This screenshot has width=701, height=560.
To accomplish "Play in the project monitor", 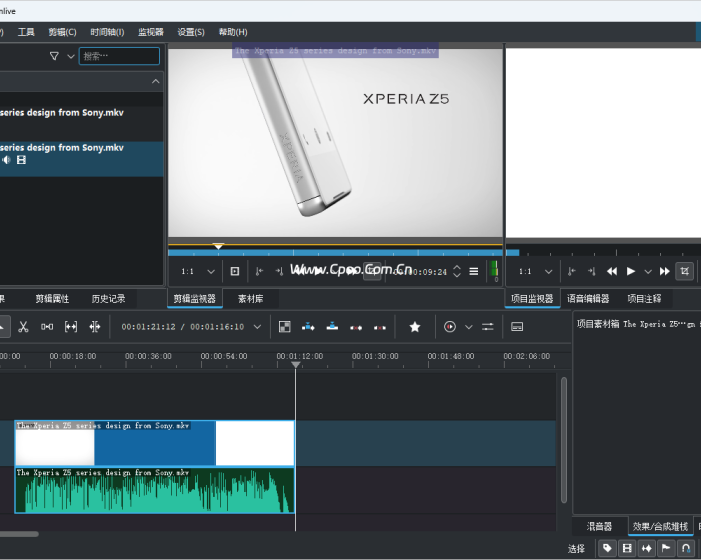I will tap(631, 271).
